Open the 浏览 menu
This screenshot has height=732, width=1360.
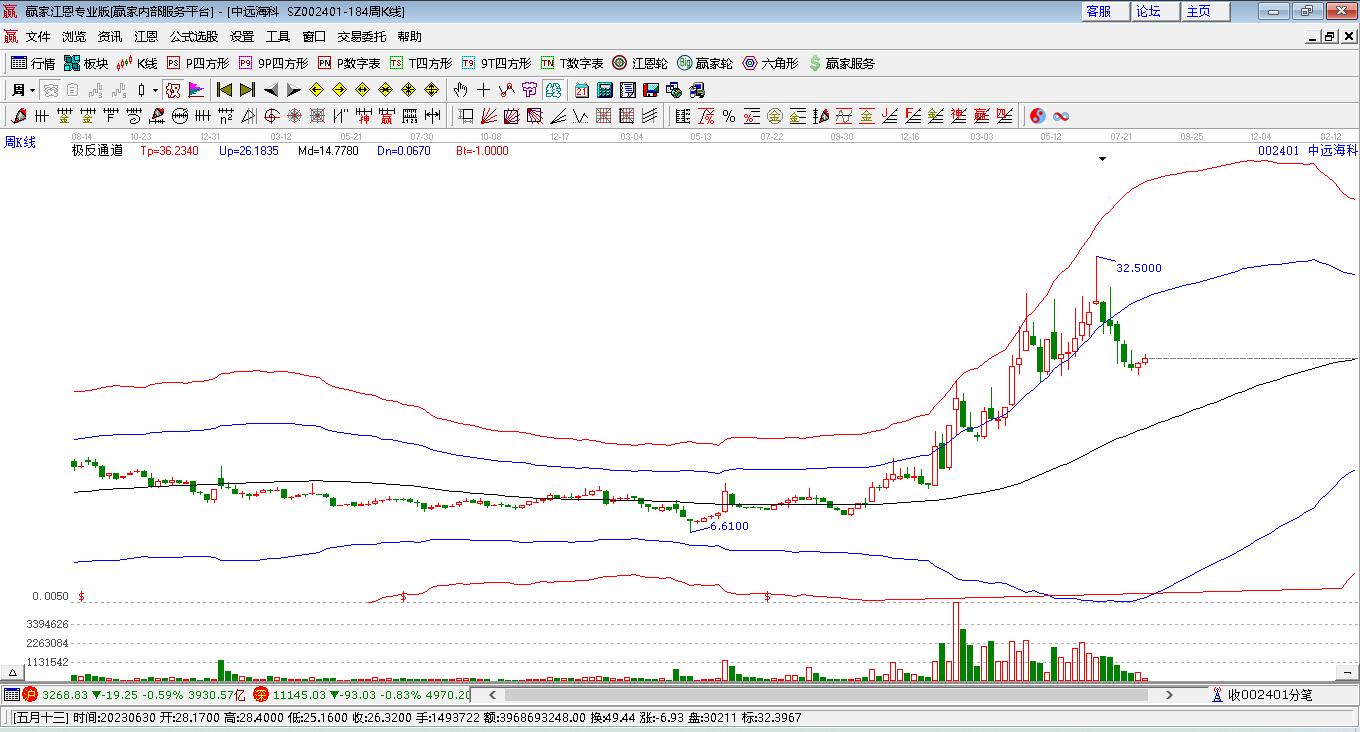click(x=74, y=37)
